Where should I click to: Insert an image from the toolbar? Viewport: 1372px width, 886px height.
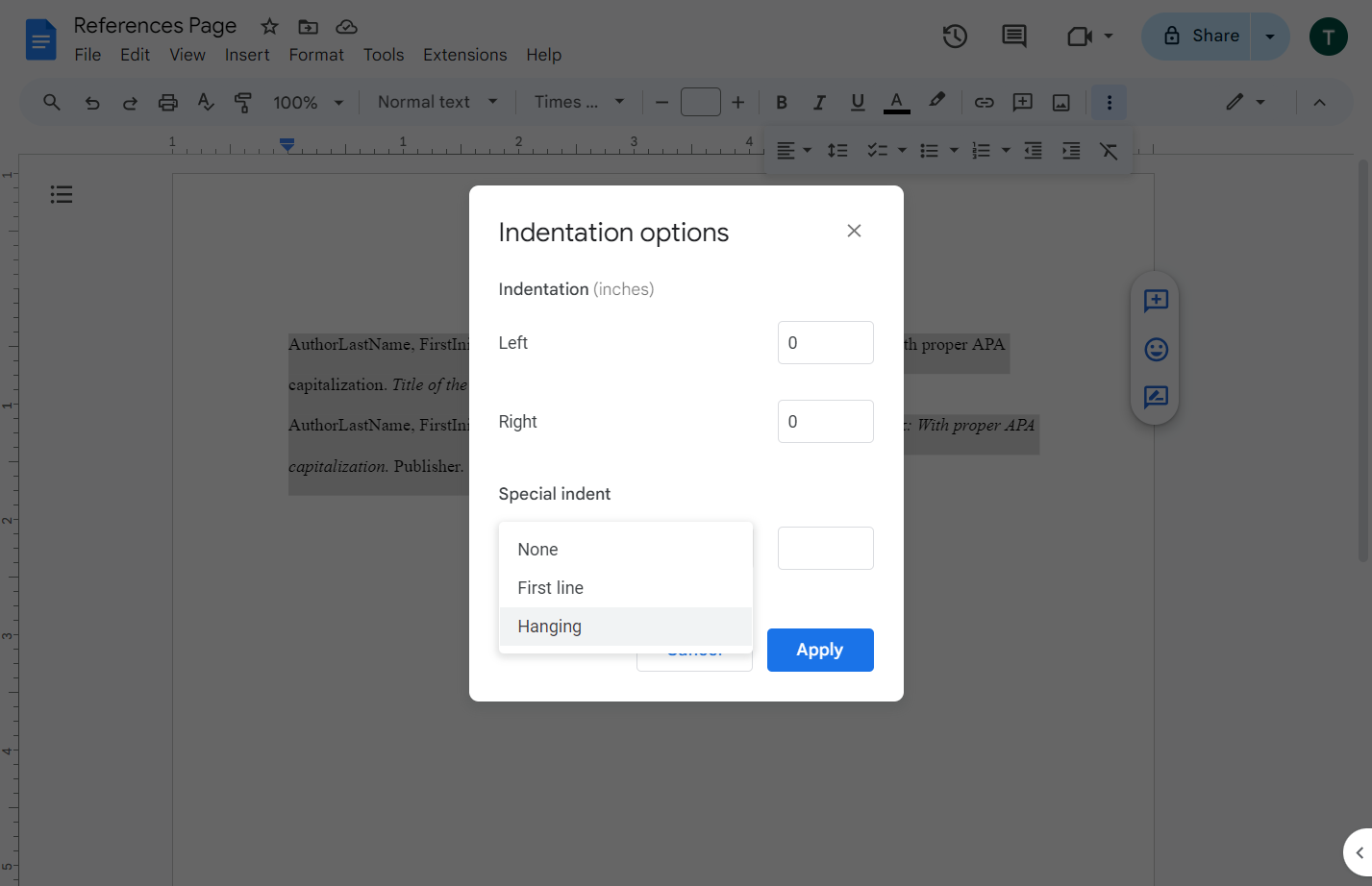pyautogui.click(x=1061, y=102)
